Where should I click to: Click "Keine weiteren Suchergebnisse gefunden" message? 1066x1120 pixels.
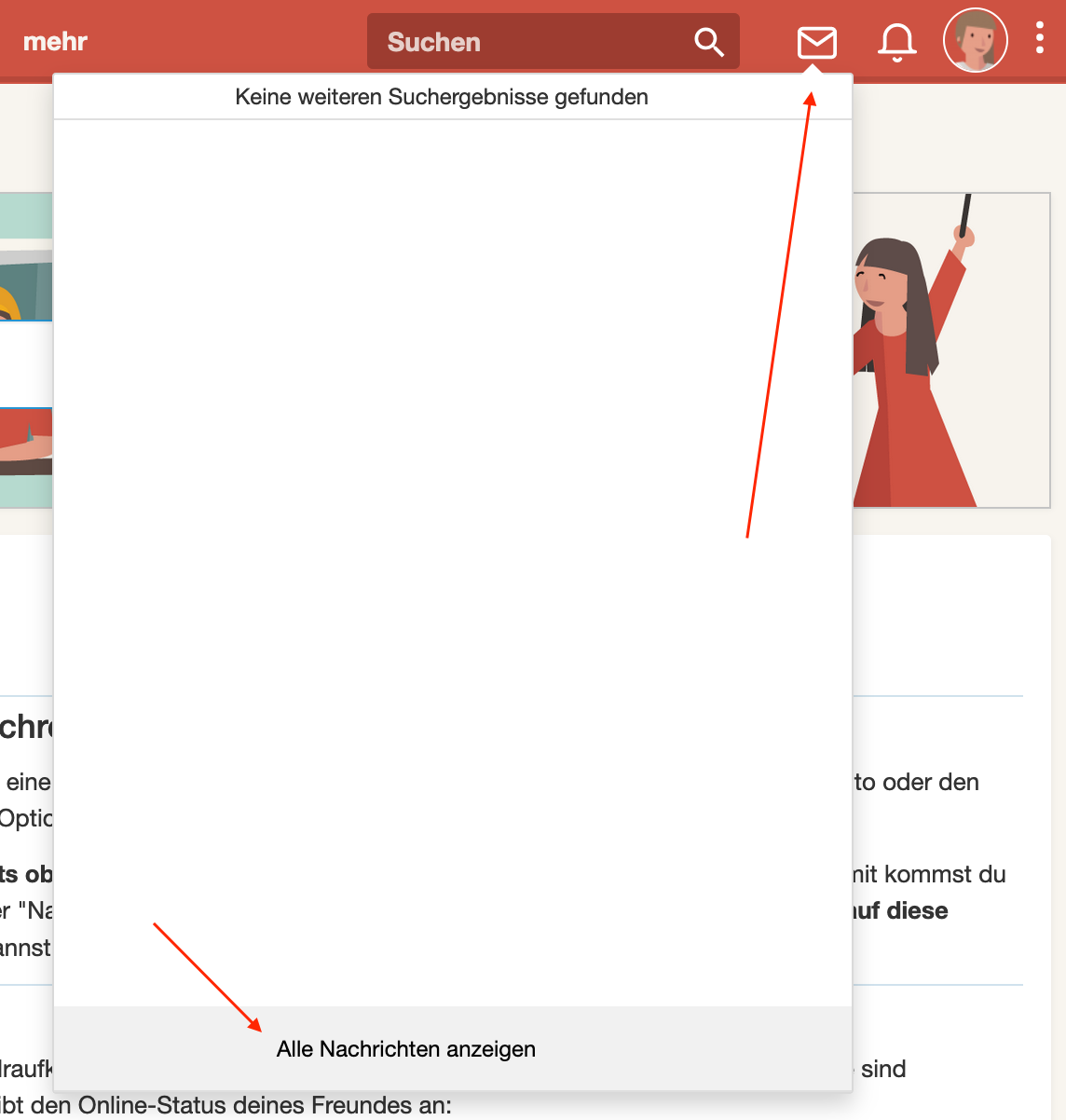(x=442, y=97)
